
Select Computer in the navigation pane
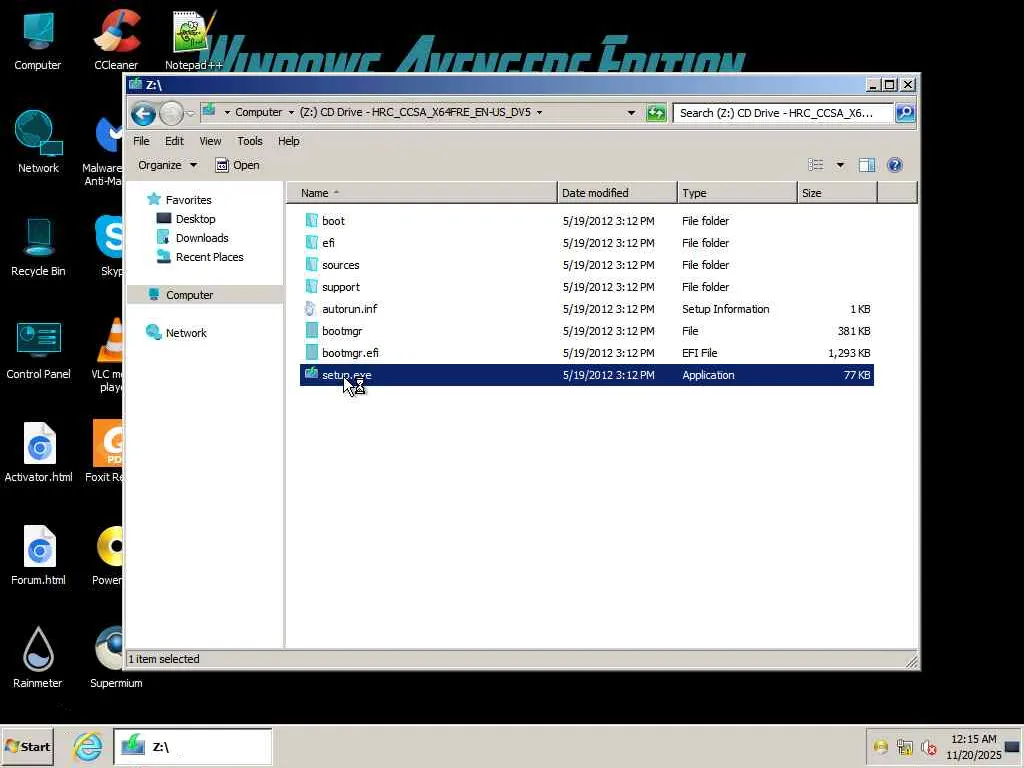pos(189,295)
